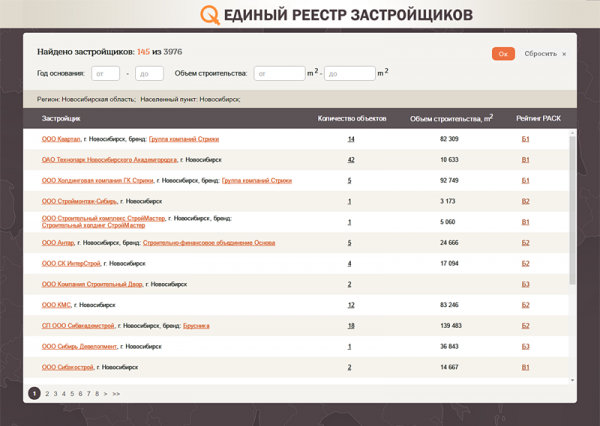Click the x icon next to Сбросить

pos(564,54)
